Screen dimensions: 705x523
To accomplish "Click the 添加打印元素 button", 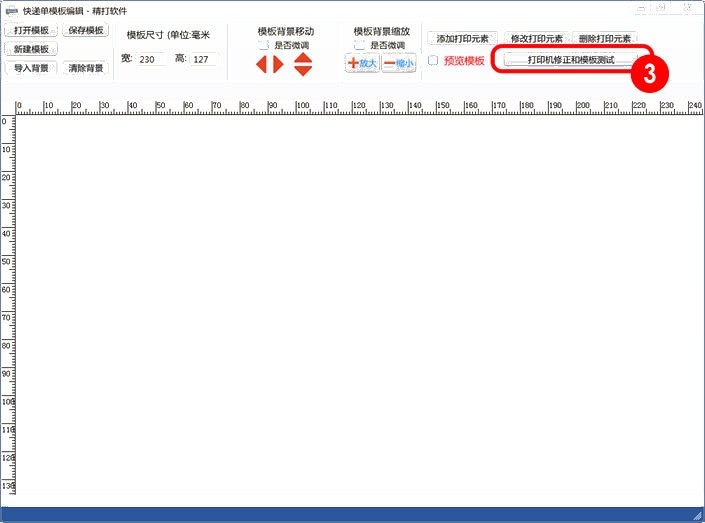I will 461,39.
